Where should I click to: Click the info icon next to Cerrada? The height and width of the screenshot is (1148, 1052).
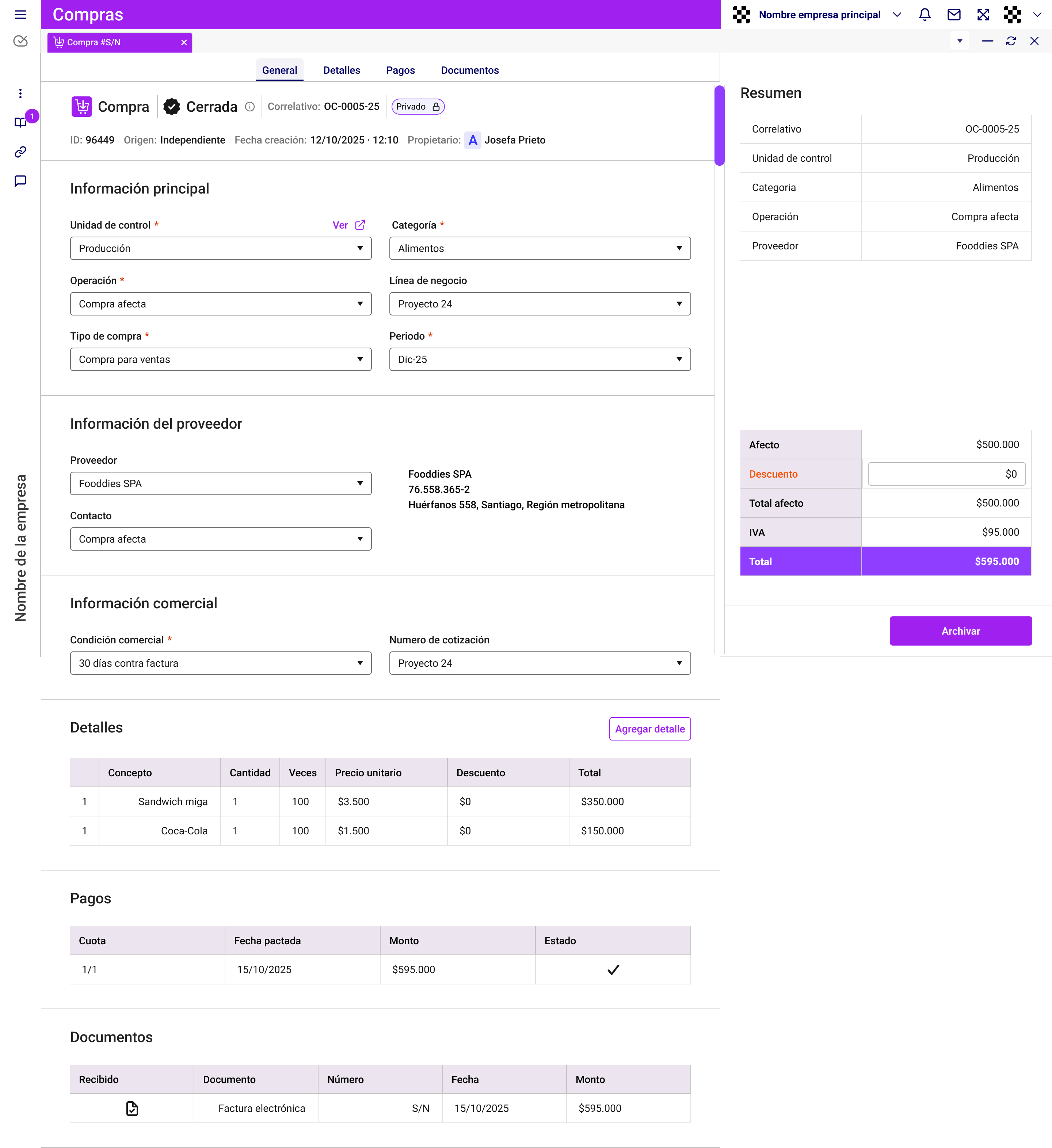click(249, 107)
